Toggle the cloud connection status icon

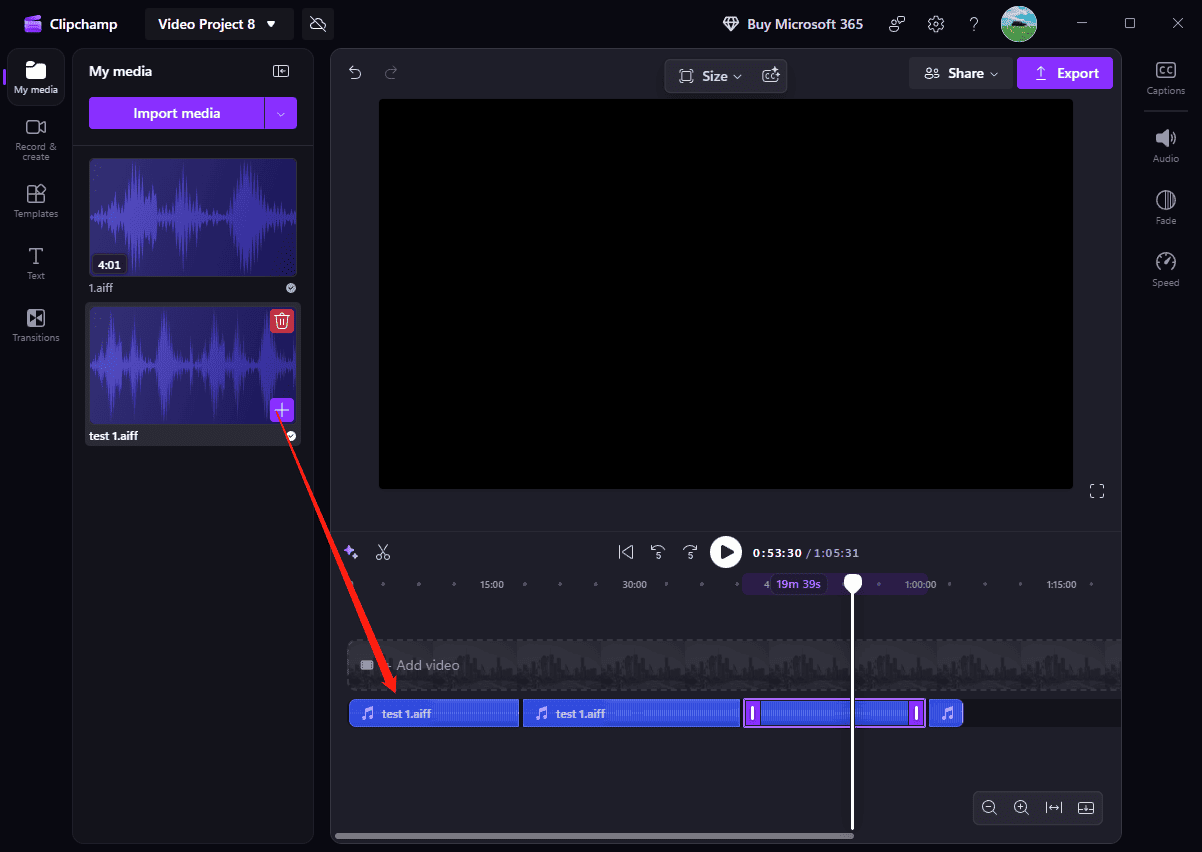point(317,23)
